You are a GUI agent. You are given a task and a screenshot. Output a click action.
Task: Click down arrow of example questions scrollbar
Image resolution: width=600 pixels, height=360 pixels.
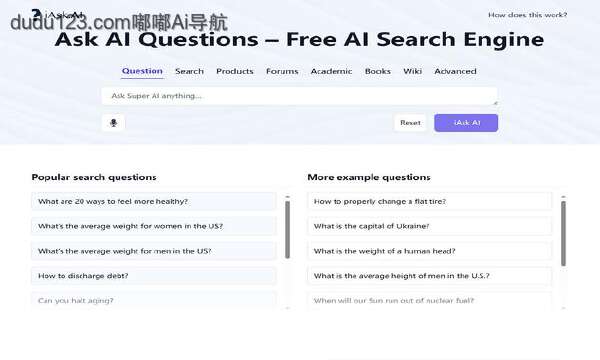pos(563,308)
